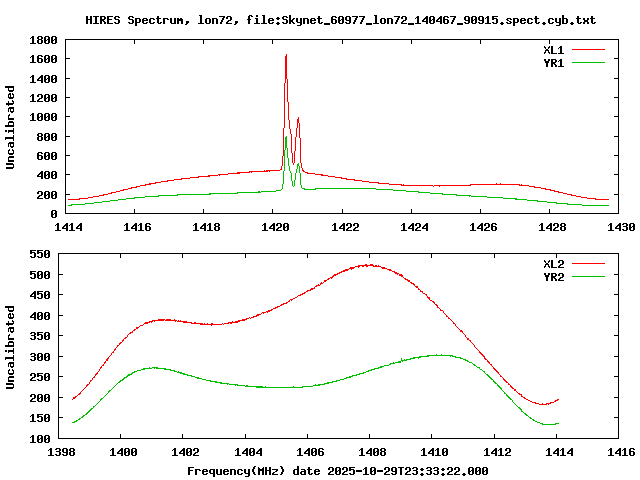Select the YR2 legend label

pos(553,277)
